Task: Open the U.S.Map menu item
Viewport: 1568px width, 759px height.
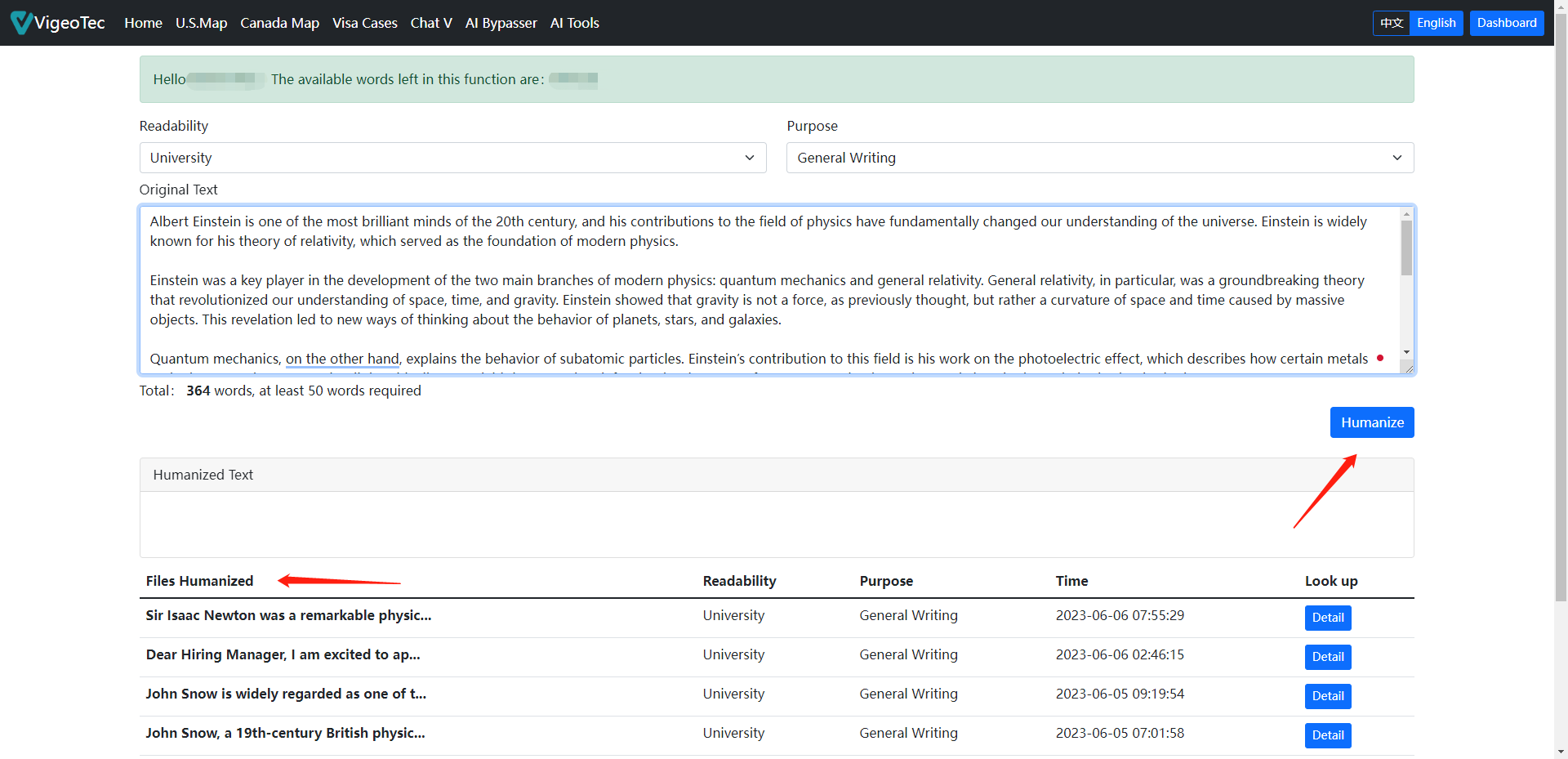Action: (x=201, y=23)
